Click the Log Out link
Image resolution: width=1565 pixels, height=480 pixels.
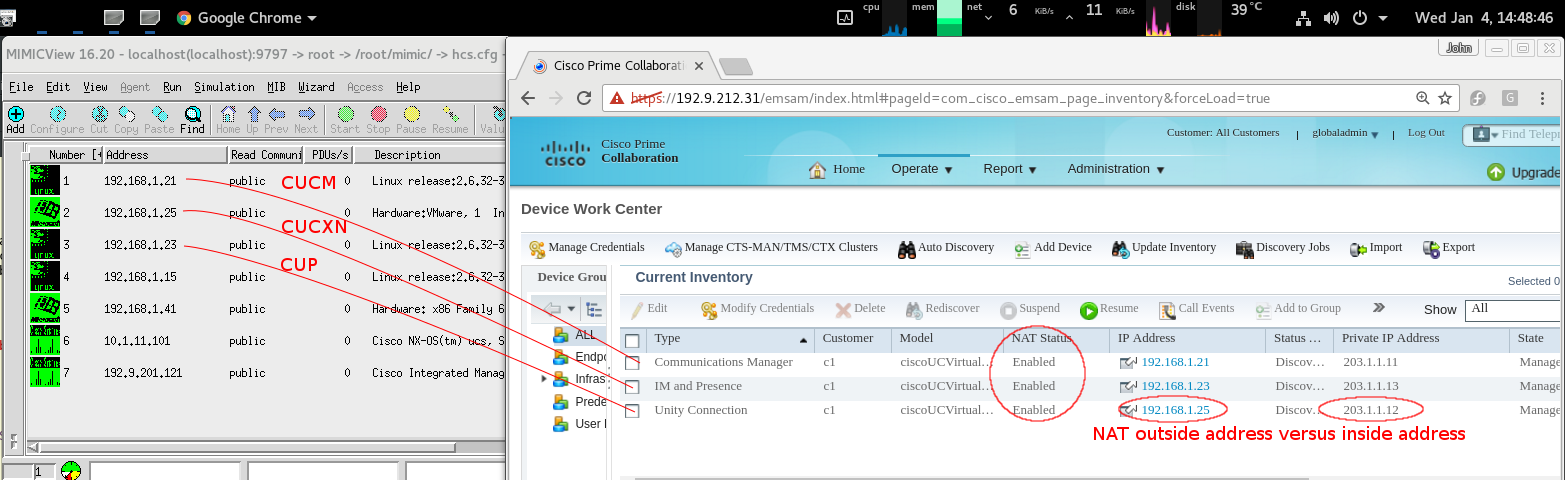coord(1426,133)
